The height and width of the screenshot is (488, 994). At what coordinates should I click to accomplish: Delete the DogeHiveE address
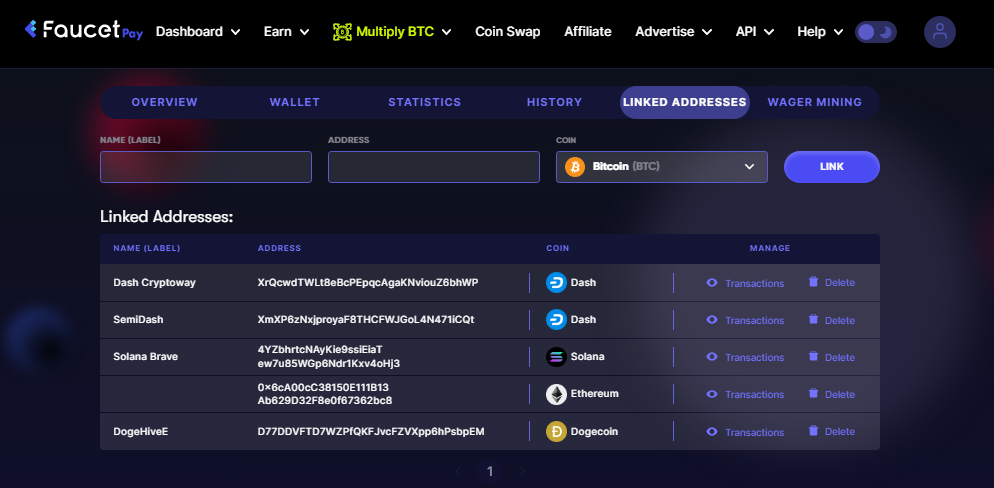pyautogui.click(x=832, y=432)
